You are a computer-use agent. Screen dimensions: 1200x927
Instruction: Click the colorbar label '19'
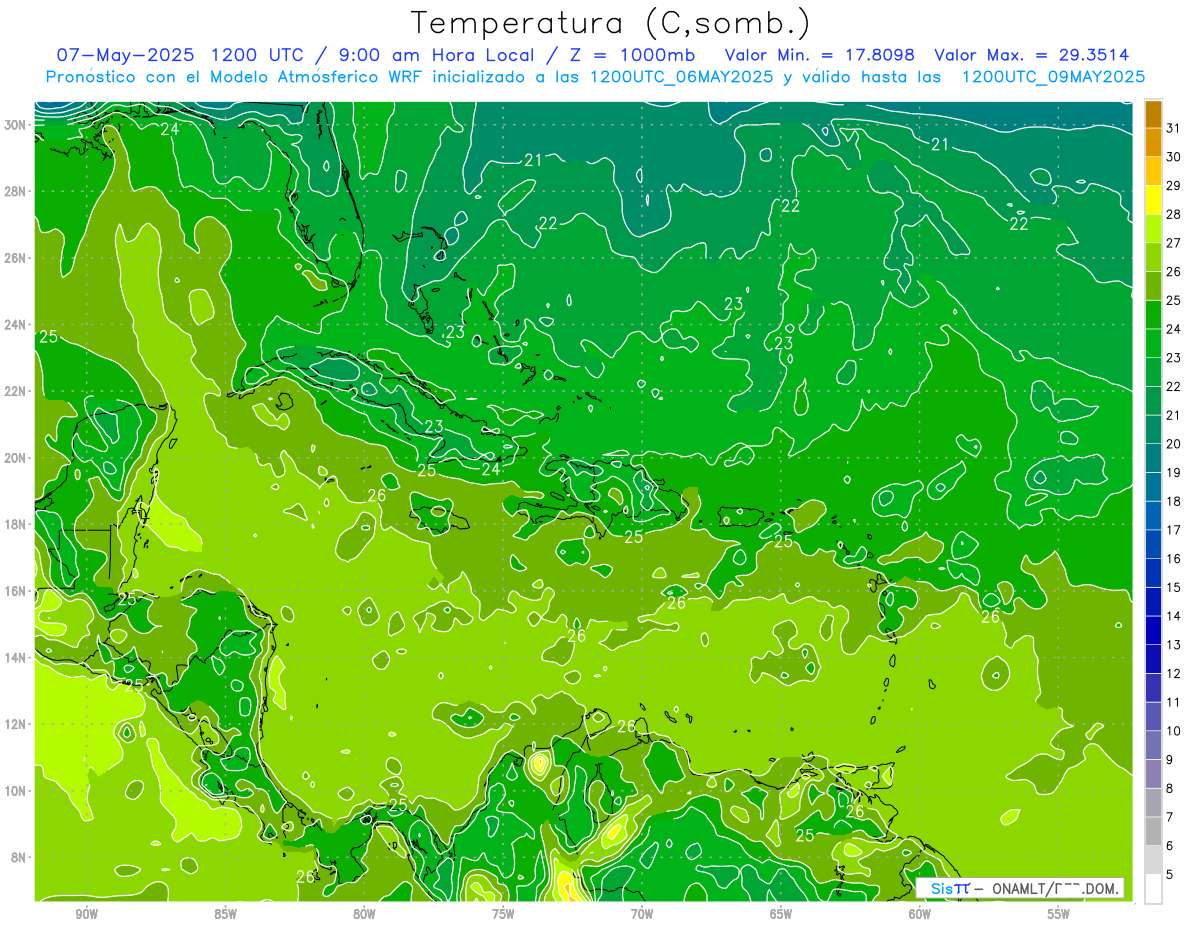[x=1174, y=473]
